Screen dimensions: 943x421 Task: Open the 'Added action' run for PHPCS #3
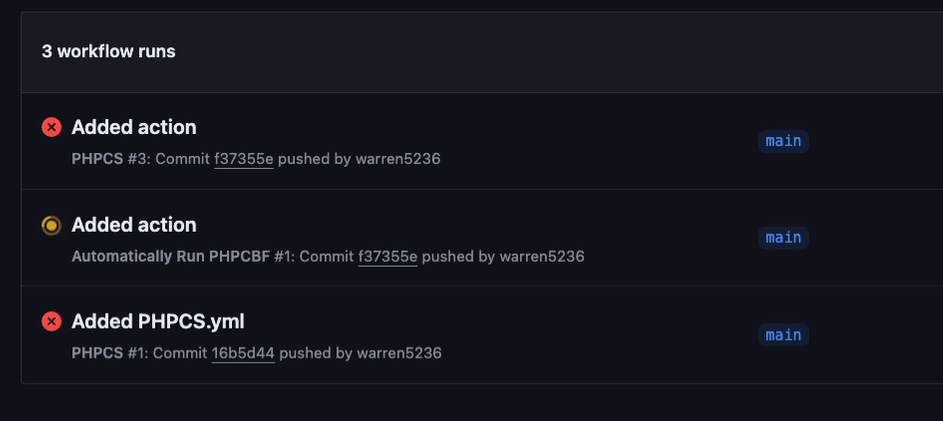click(134, 128)
